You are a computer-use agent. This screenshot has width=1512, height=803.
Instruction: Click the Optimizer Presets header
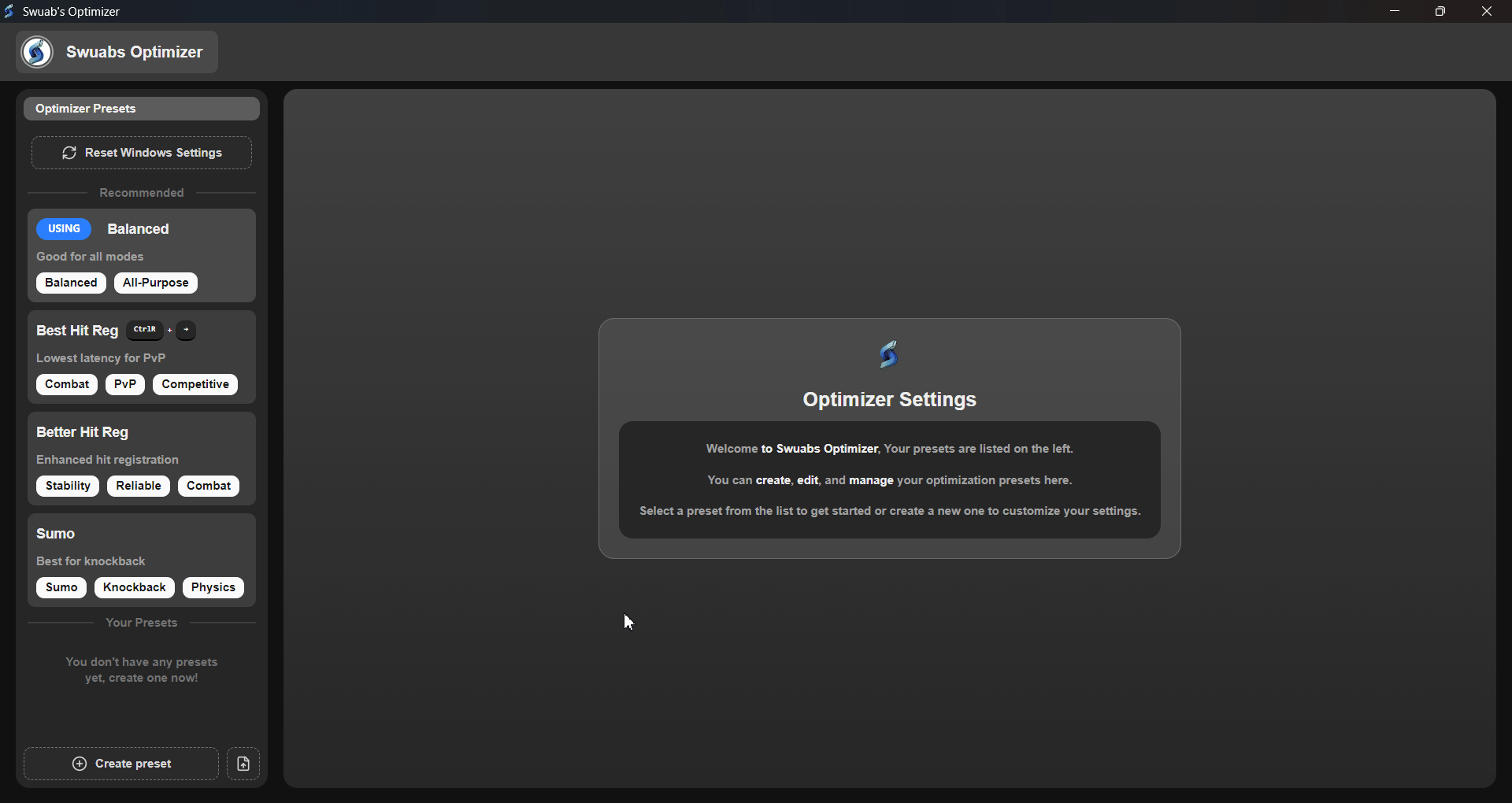[142, 109]
